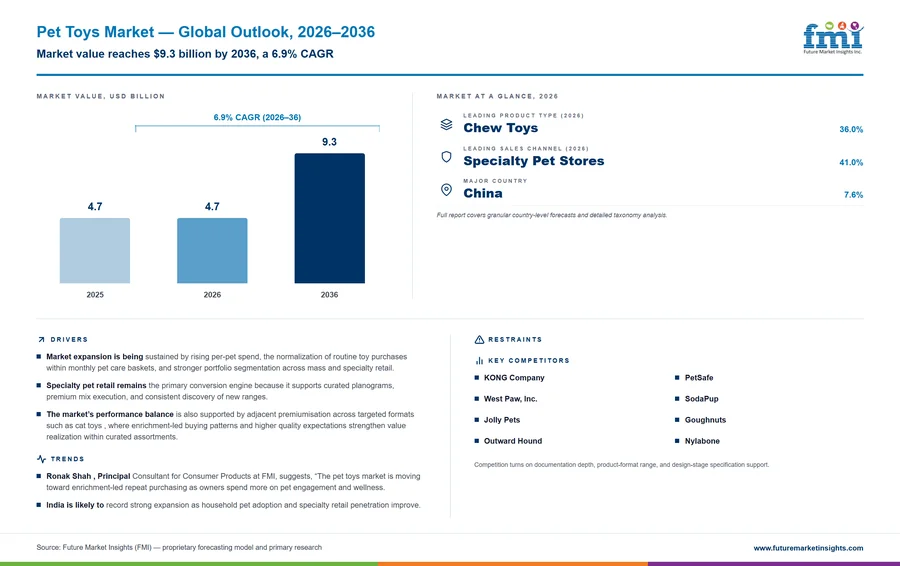Click the 'Chew Toys' text
Image resolution: width=900 pixels, height=566 pixels.
tap(501, 128)
